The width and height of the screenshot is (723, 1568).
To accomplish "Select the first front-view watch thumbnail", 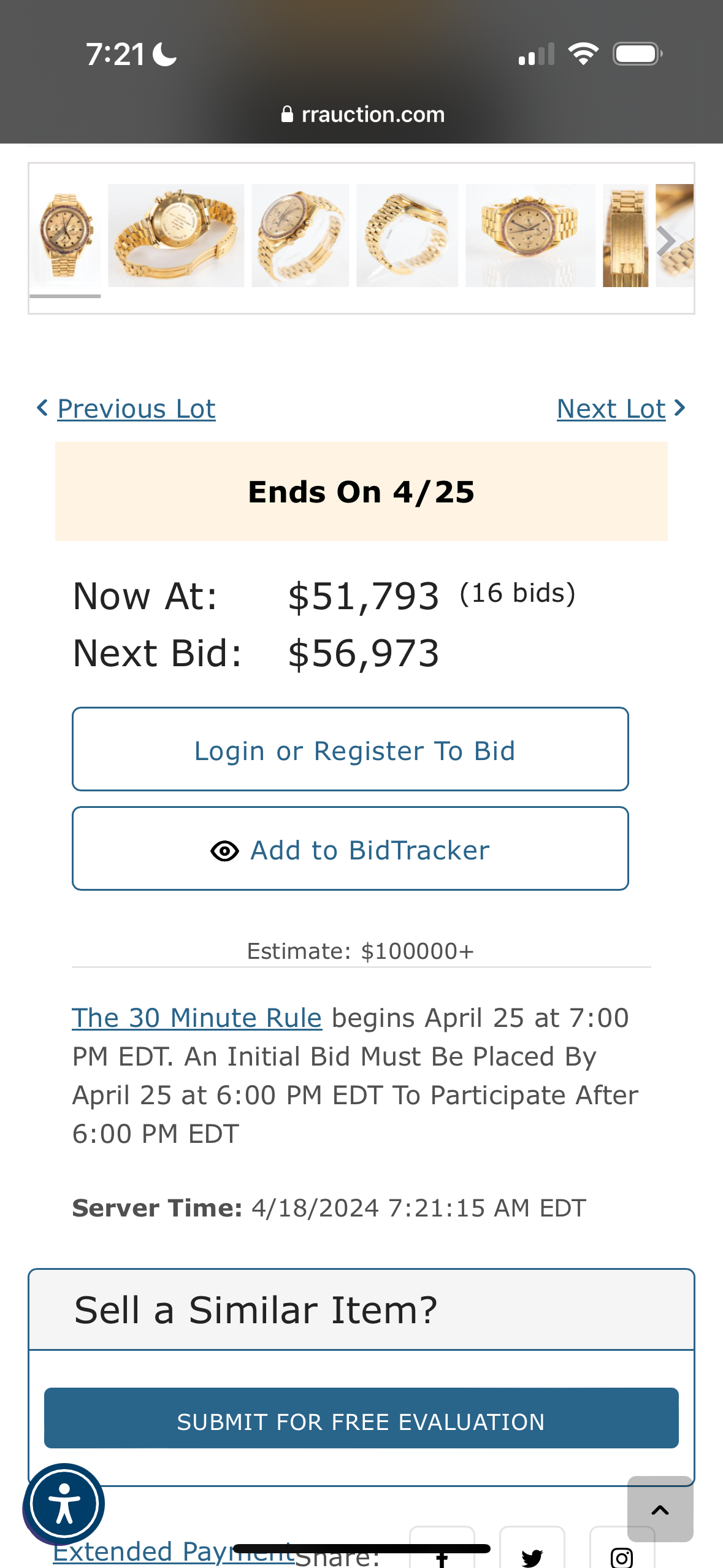I will [x=66, y=236].
